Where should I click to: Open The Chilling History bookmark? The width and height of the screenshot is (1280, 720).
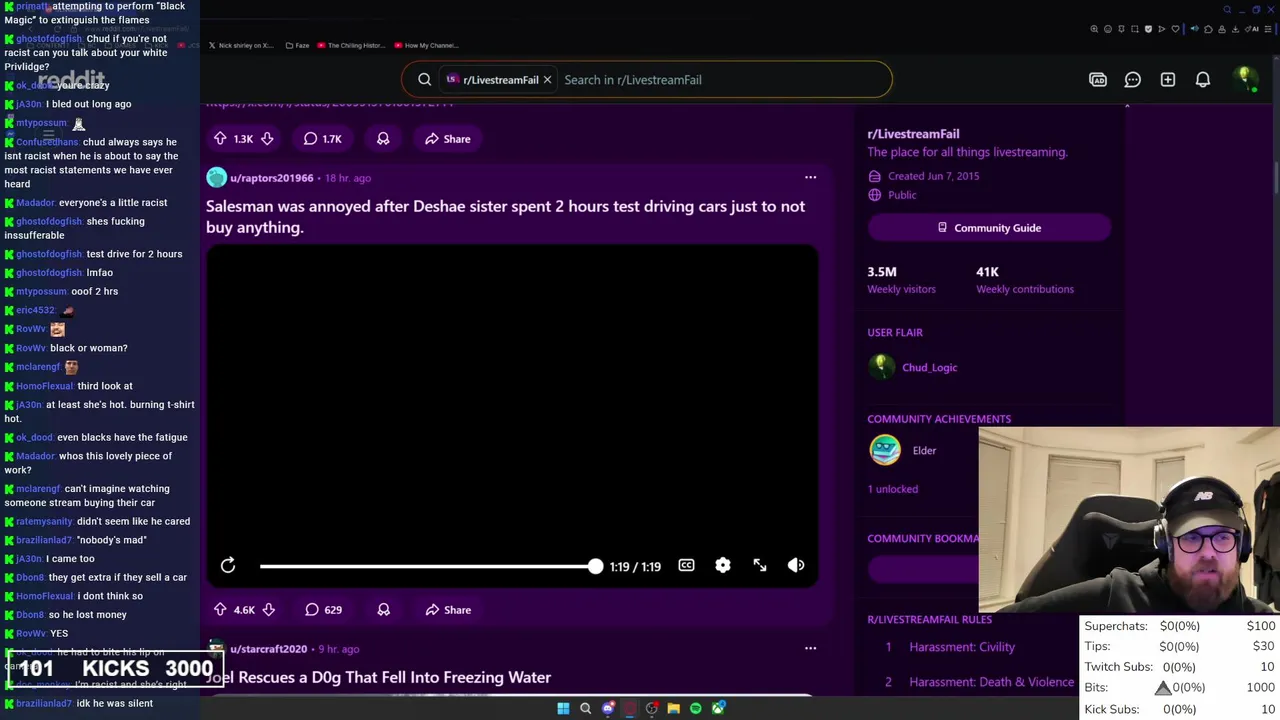pyautogui.click(x=350, y=45)
